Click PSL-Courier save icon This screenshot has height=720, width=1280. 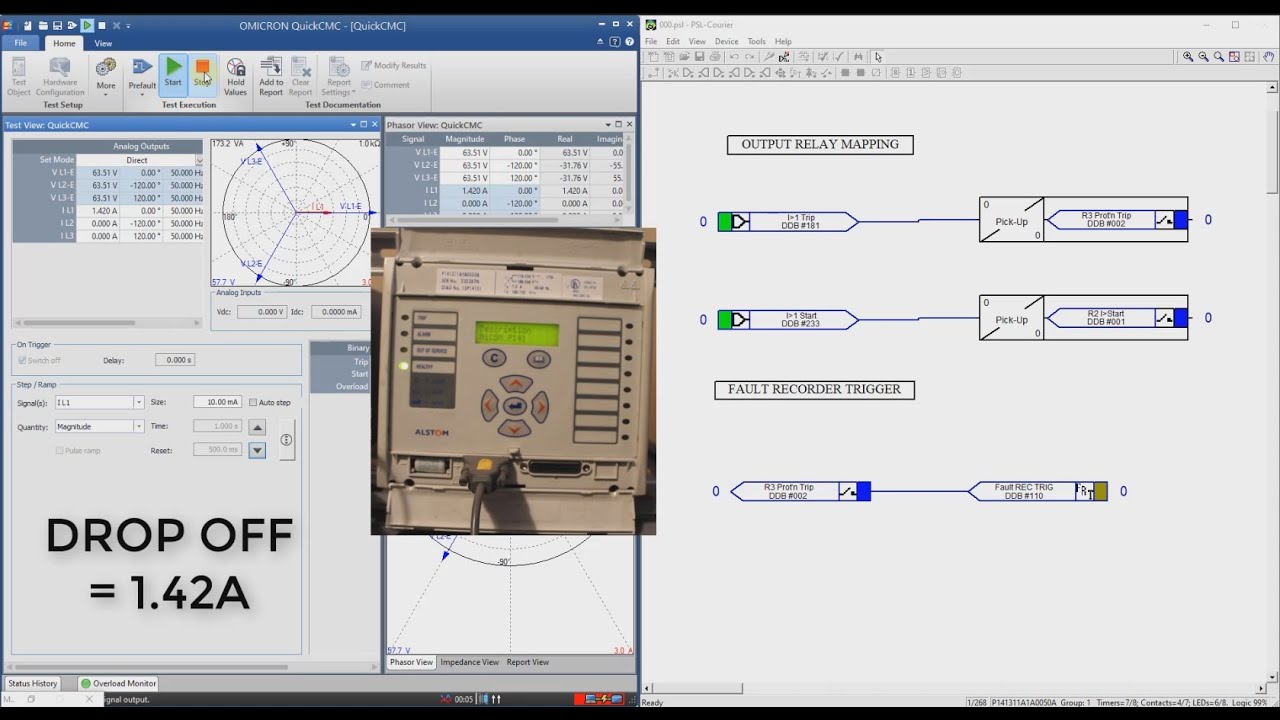coord(700,57)
